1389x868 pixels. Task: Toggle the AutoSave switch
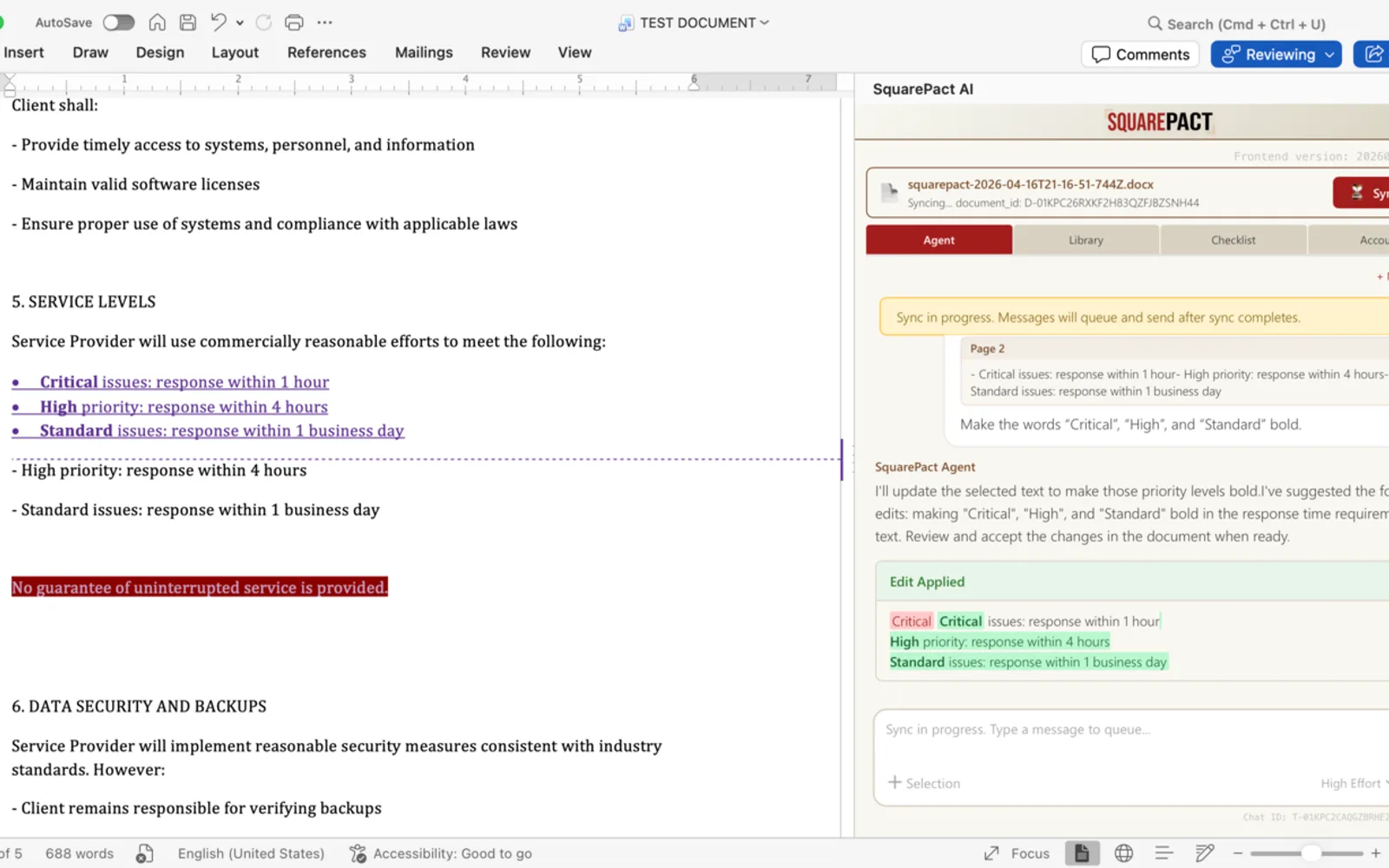(x=119, y=23)
